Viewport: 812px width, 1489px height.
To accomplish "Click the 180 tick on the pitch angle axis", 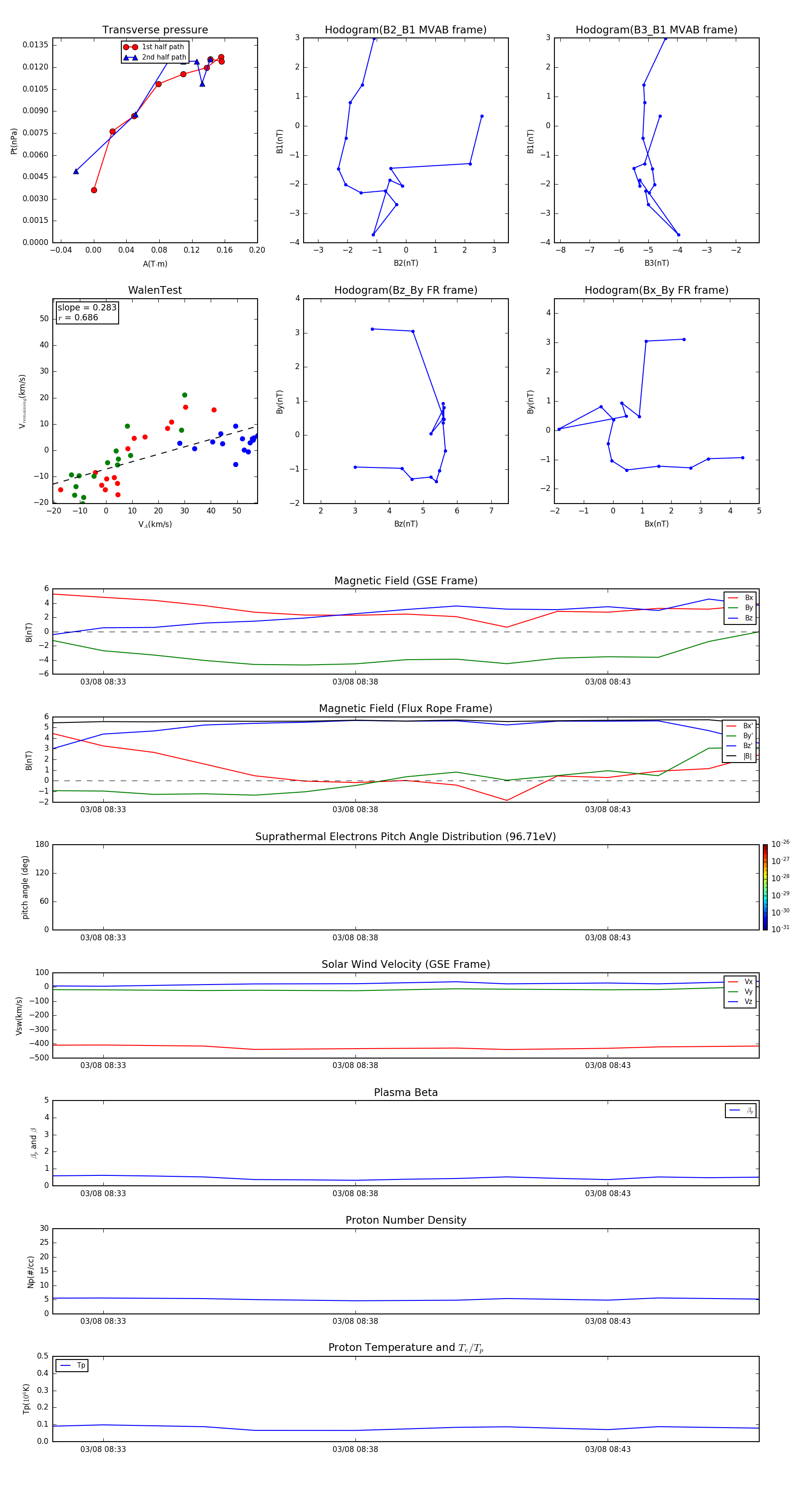I will pyautogui.click(x=42, y=845).
